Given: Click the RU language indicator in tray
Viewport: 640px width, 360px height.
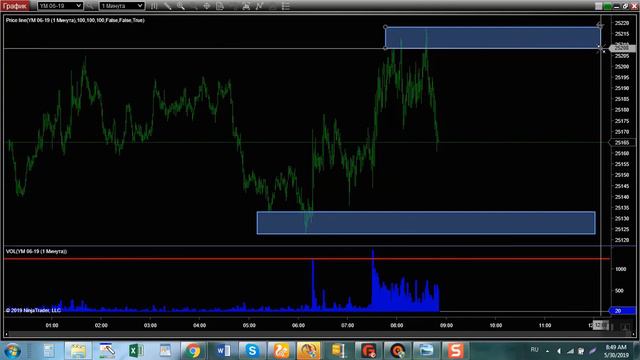Looking at the screenshot, I should (x=534, y=350).
